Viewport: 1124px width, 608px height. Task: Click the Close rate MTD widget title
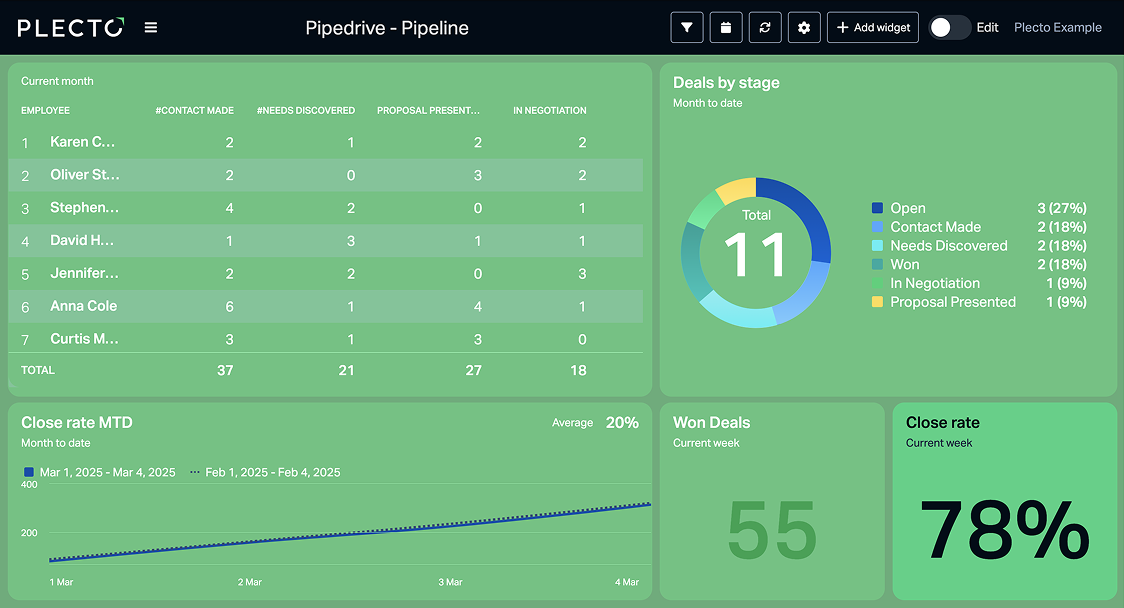77,422
